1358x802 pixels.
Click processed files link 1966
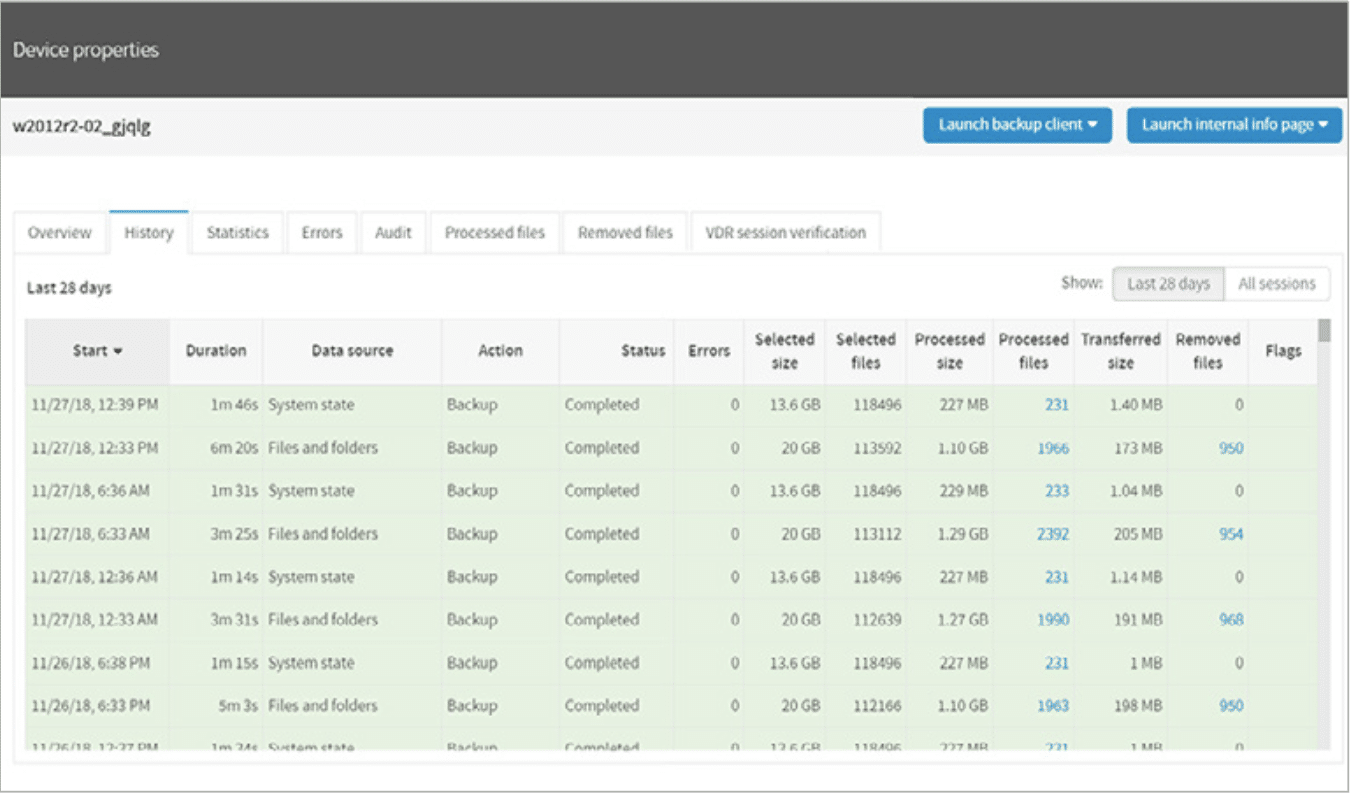click(x=1052, y=448)
